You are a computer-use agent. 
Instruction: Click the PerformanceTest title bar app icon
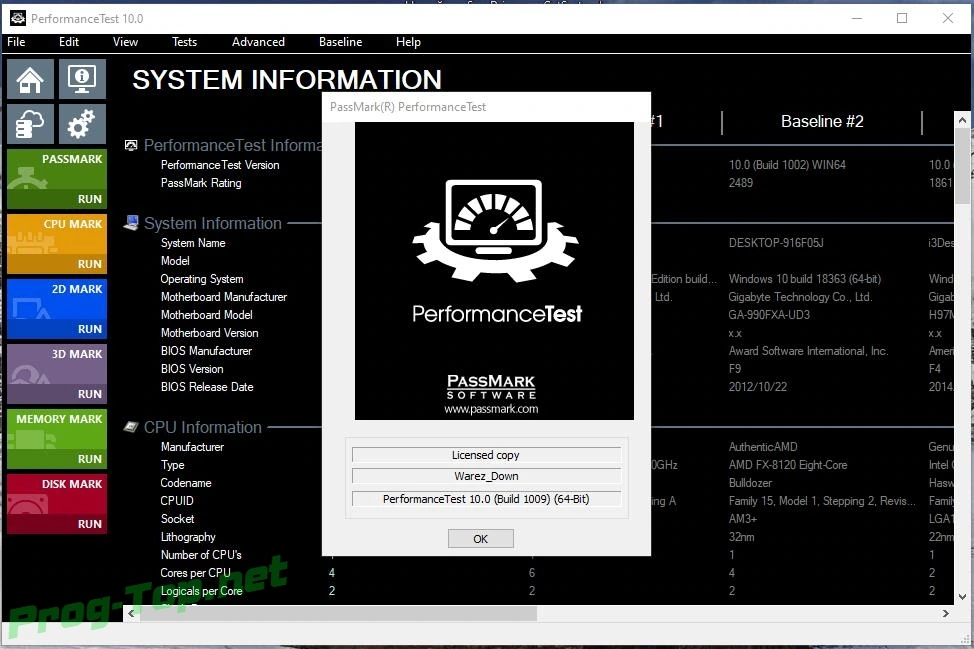[17, 18]
